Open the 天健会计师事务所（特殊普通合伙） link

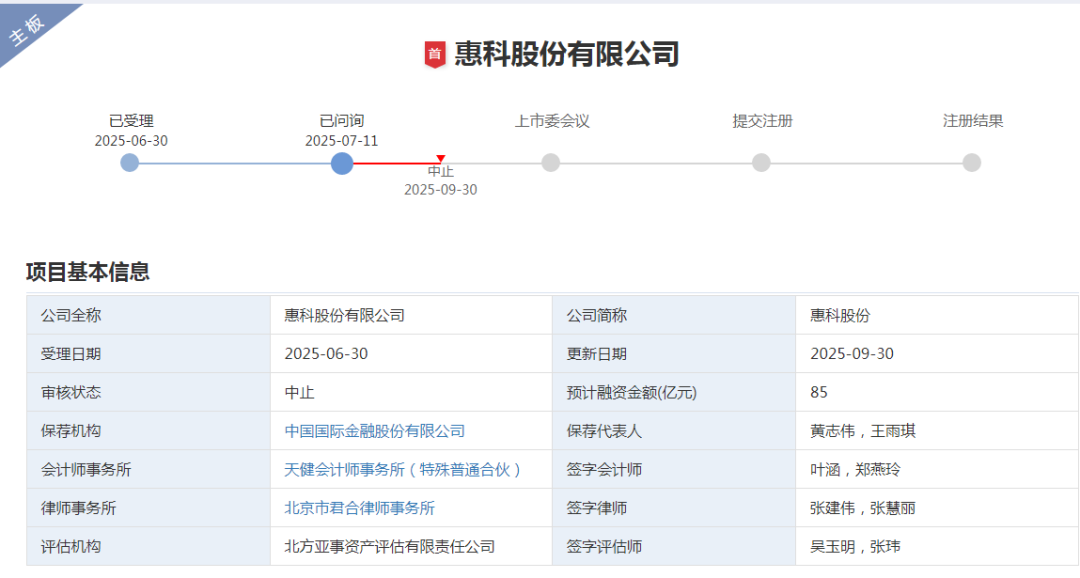point(404,470)
